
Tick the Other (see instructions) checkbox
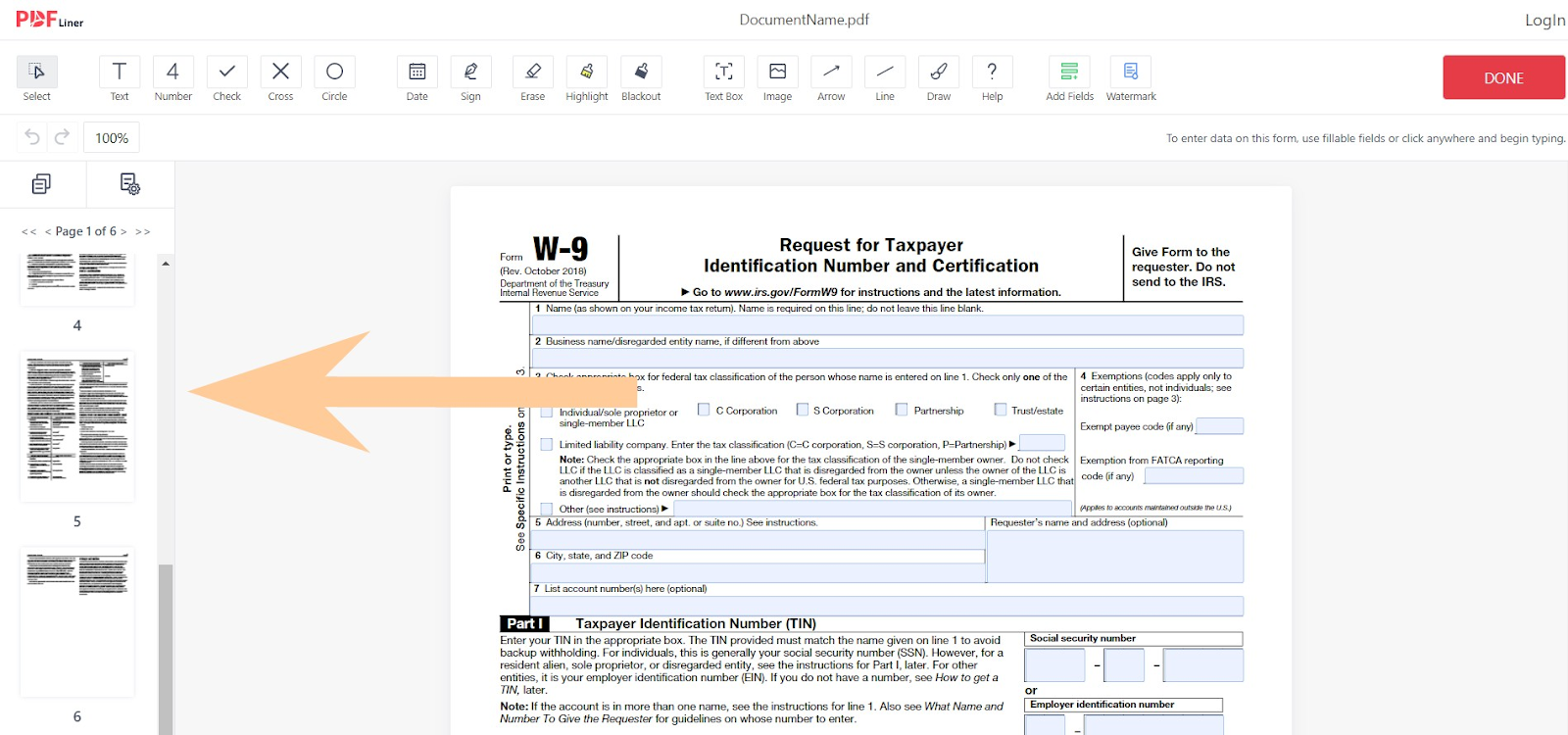[547, 509]
